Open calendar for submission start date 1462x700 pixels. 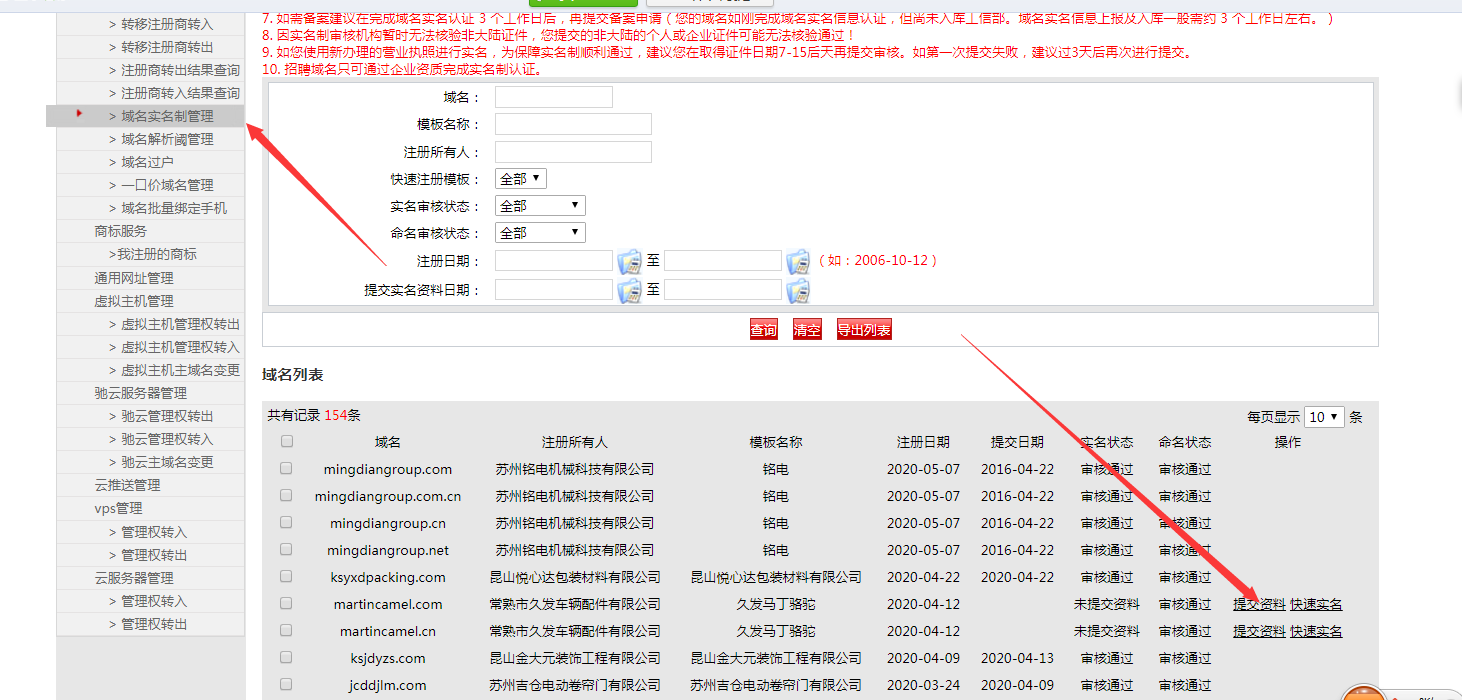pyautogui.click(x=629, y=291)
